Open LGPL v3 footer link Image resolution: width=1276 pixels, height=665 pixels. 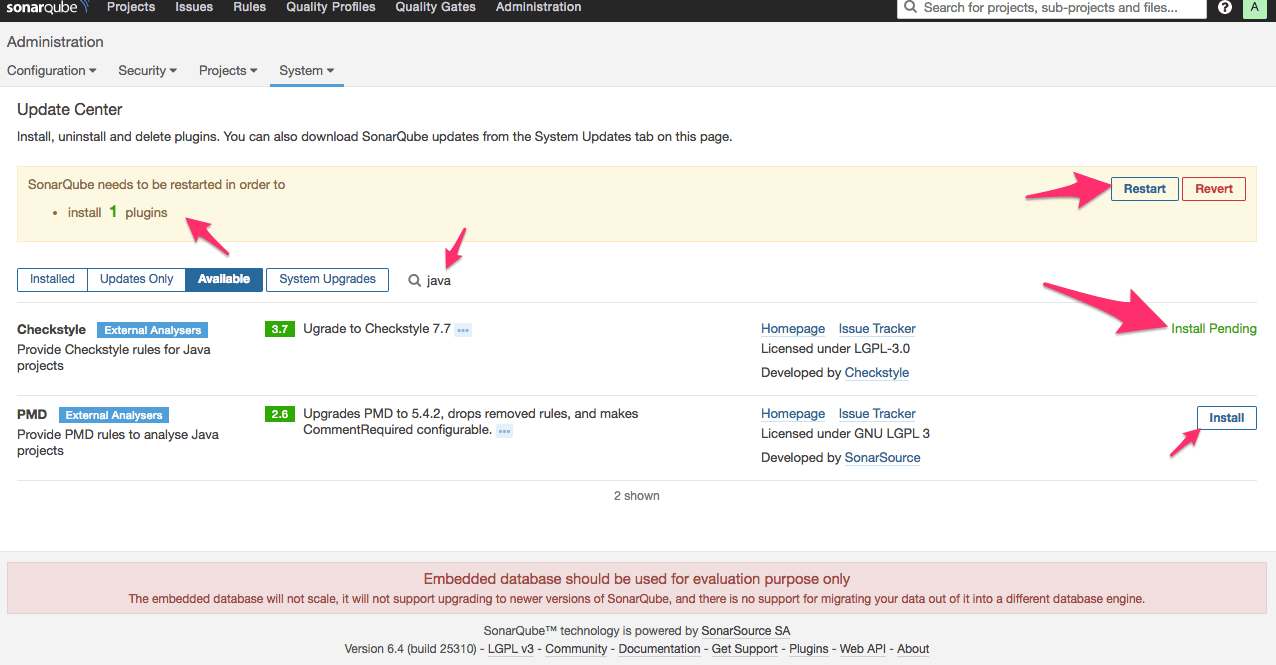pyautogui.click(x=511, y=649)
